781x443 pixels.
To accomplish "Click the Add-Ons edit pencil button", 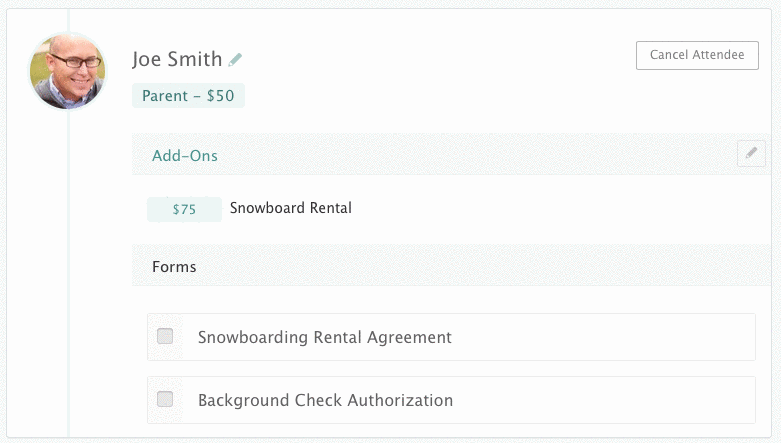I will (750, 154).
